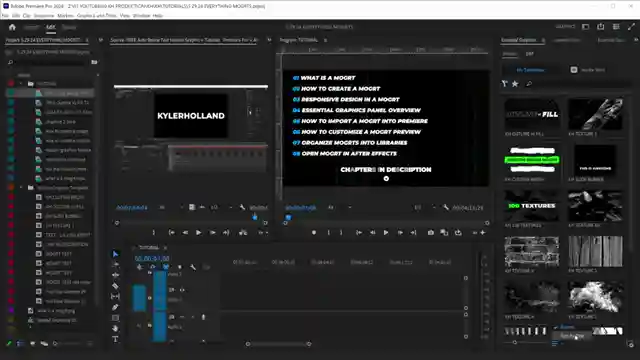
Task: Open Source monitor wrench settings
Action: point(242,207)
